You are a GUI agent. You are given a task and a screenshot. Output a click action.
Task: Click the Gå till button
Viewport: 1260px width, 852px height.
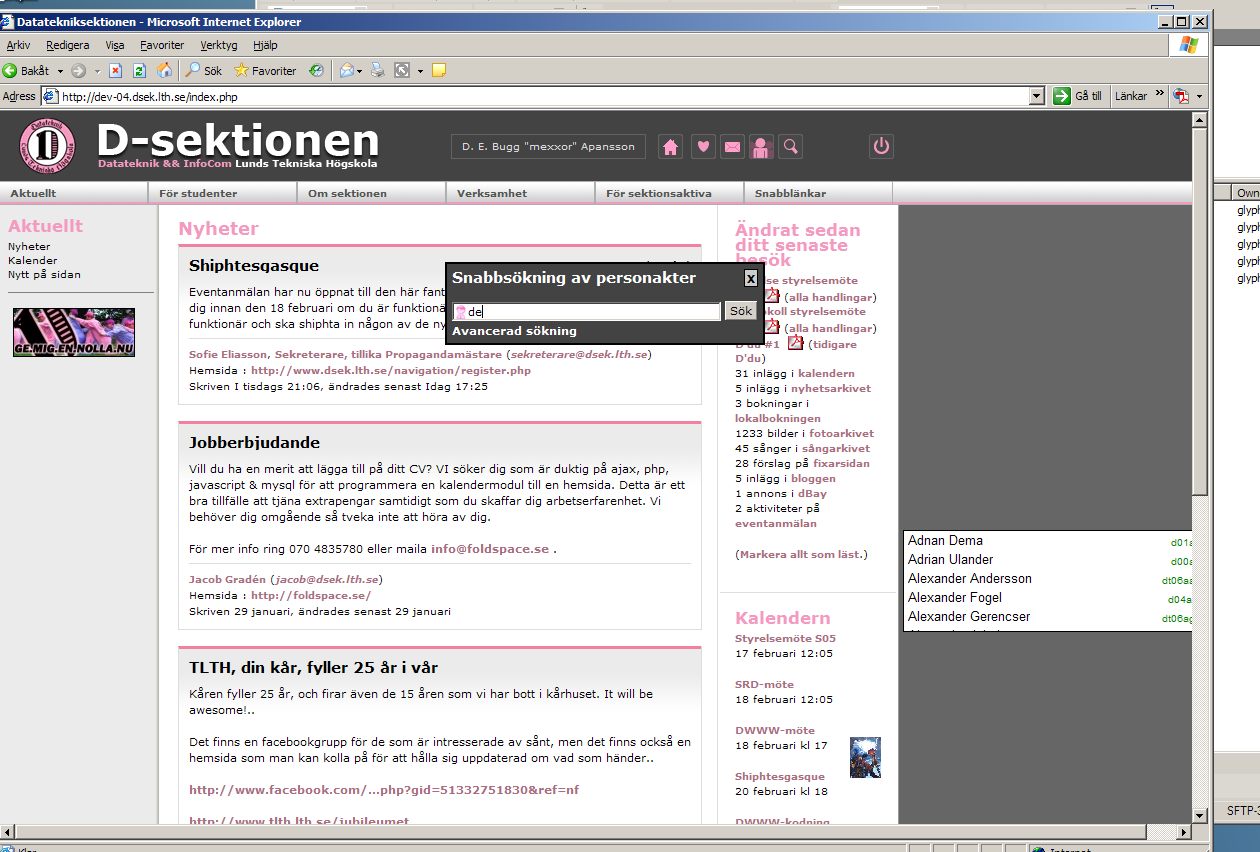[x=1078, y=96]
